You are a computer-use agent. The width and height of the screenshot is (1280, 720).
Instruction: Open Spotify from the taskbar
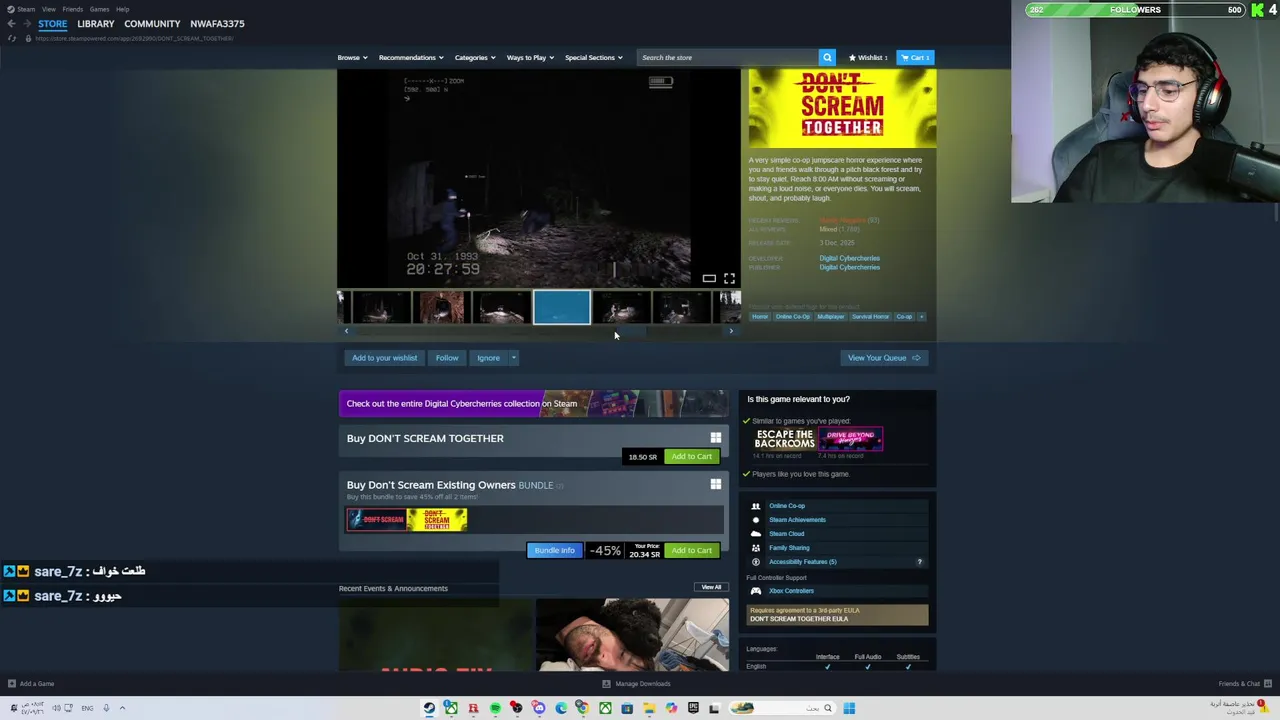click(495, 708)
